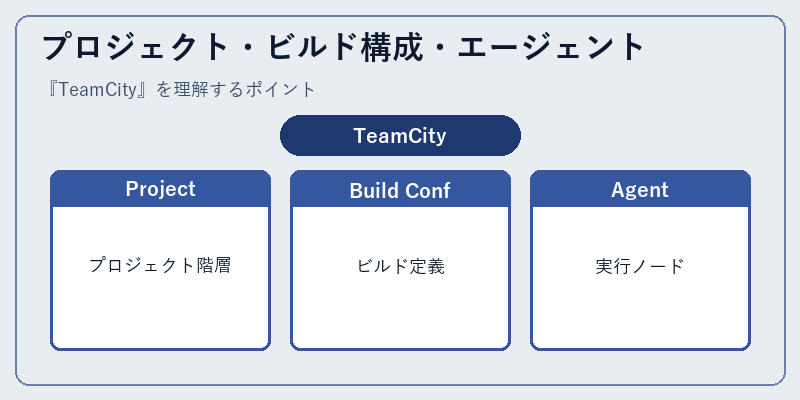The width and height of the screenshot is (800, 400).
Task: Click the 実行ノード text
Action: [640, 266]
